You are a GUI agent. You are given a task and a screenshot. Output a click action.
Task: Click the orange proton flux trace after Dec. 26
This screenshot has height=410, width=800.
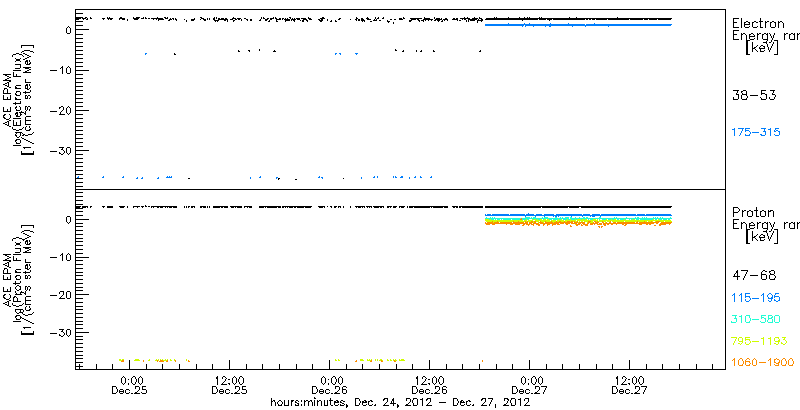[578, 223]
